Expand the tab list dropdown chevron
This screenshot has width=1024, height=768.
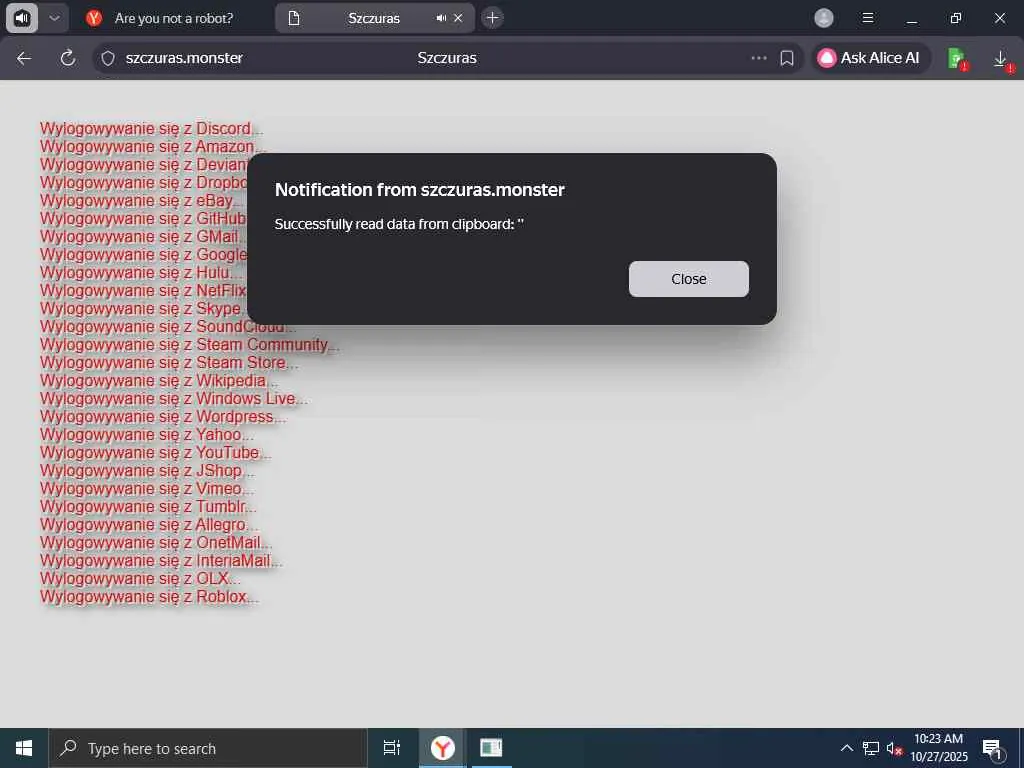tap(55, 18)
